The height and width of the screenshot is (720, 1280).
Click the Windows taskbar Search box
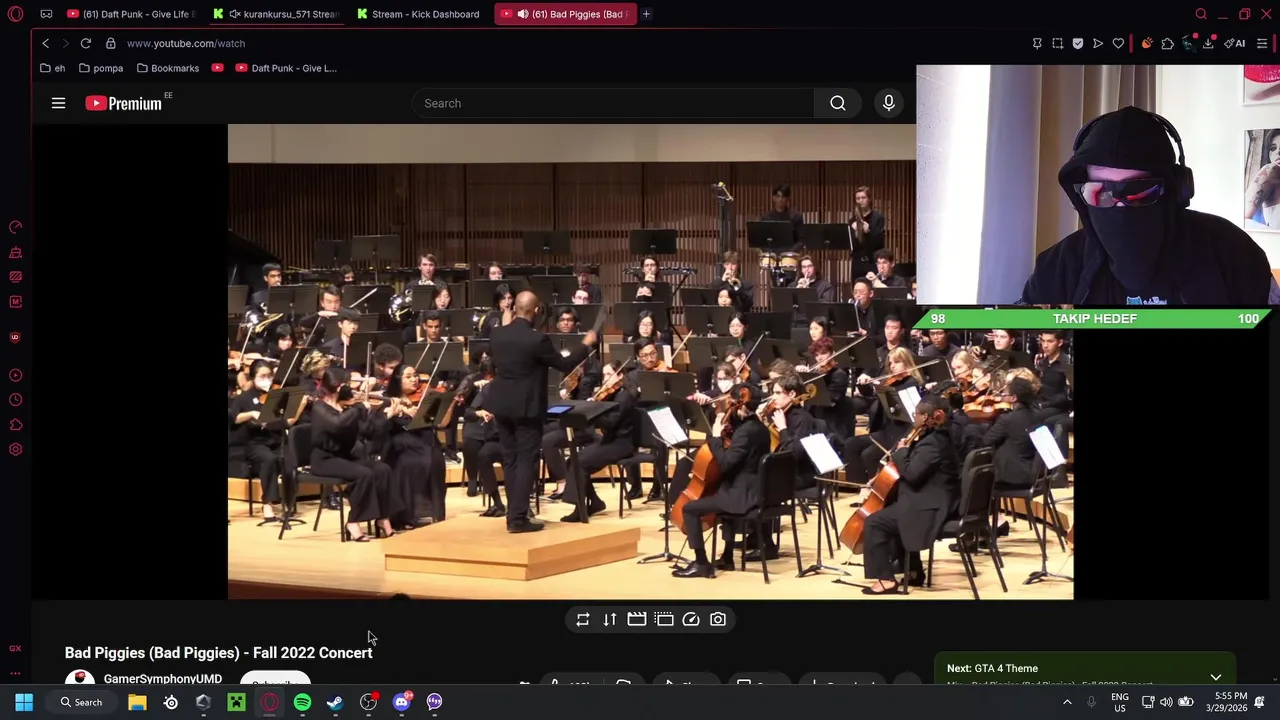click(80, 702)
